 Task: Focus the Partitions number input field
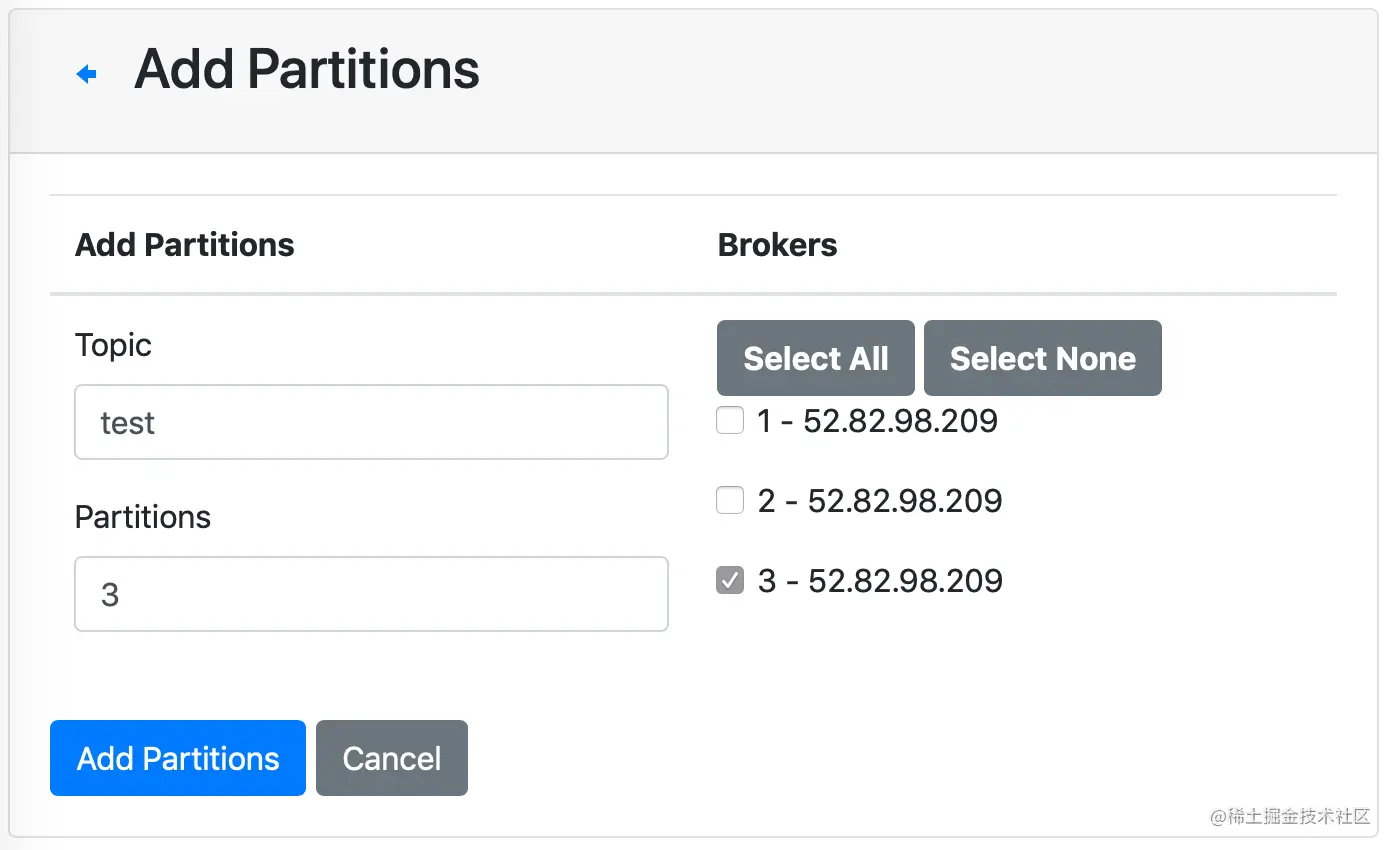tap(371, 594)
